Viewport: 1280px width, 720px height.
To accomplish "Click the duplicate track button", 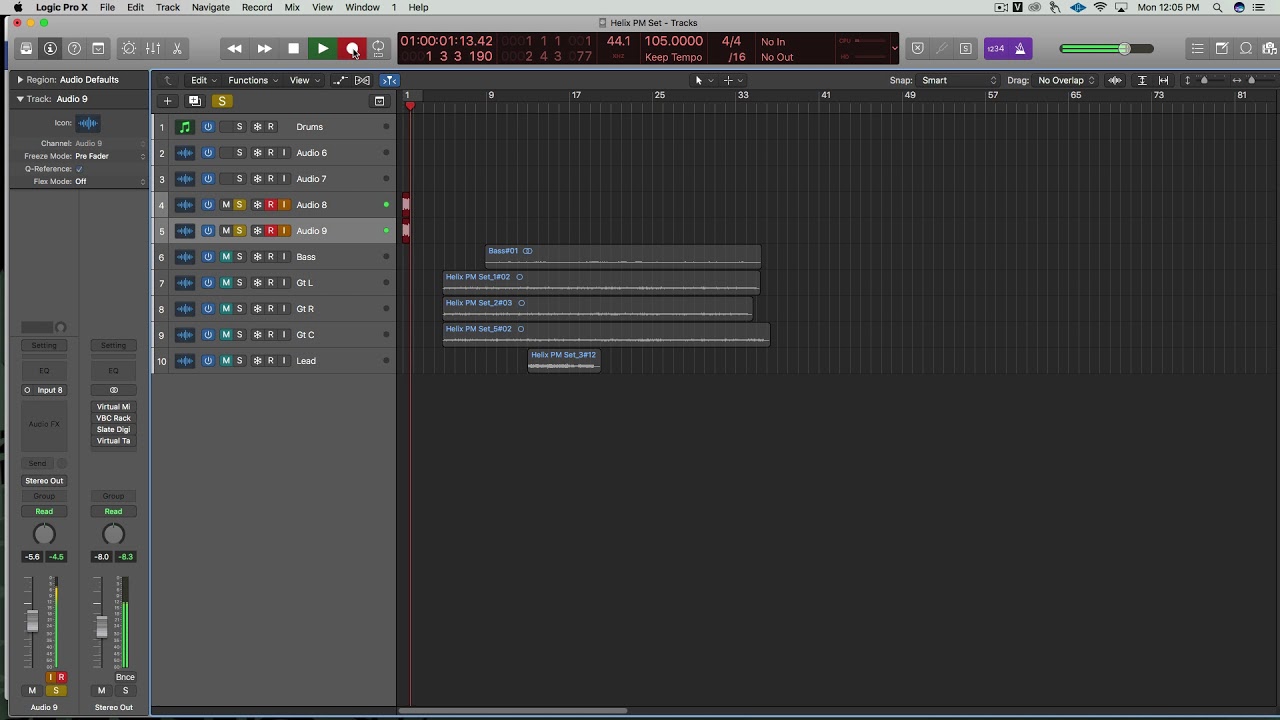I will 195,101.
